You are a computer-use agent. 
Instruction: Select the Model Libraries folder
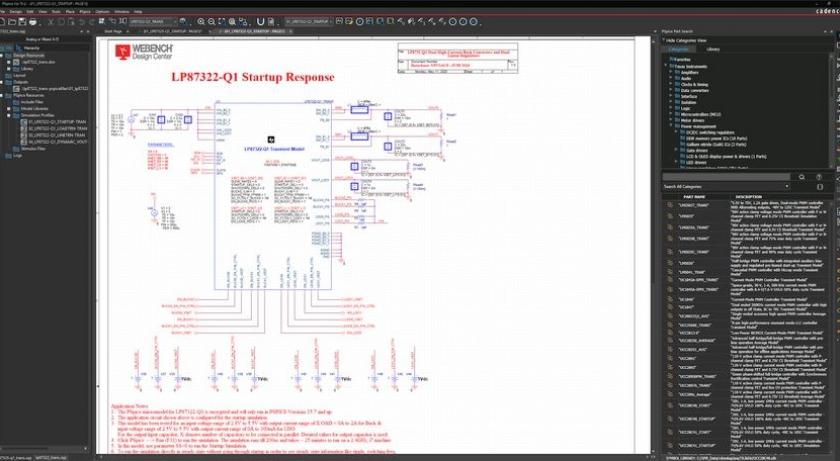point(33,109)
